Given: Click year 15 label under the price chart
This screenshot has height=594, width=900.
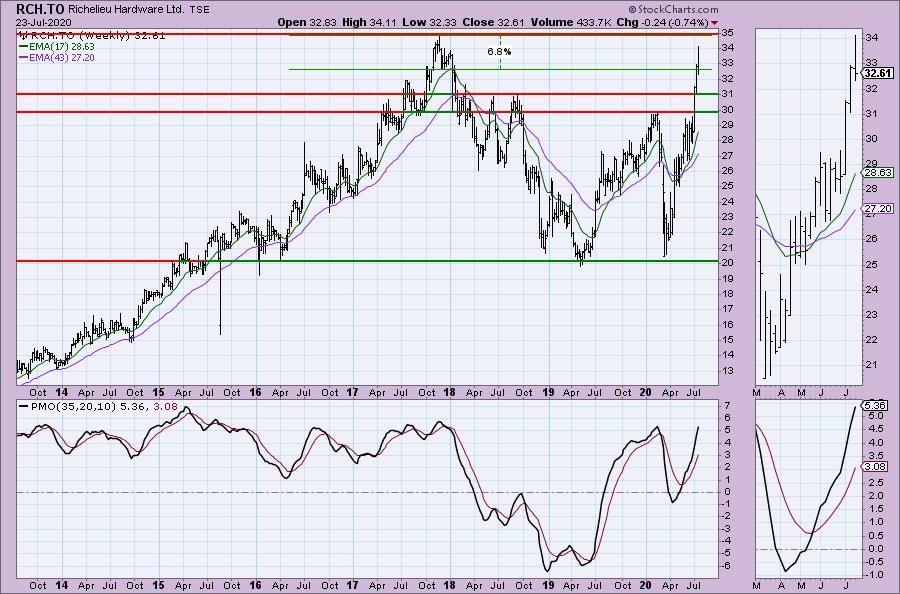Looking at the screenshot, I should [x=158, y=393].
